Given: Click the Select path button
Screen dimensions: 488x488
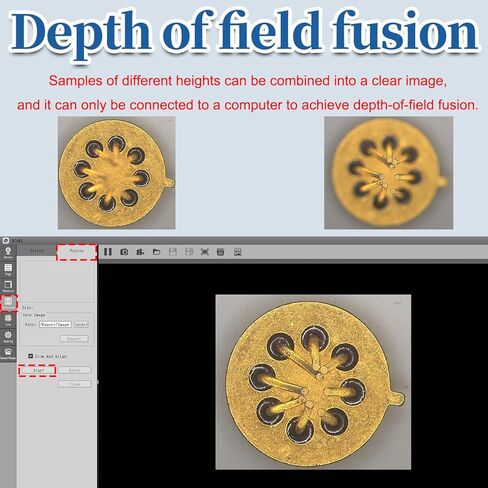Looking at the screenshot, I should click(81, 324).
